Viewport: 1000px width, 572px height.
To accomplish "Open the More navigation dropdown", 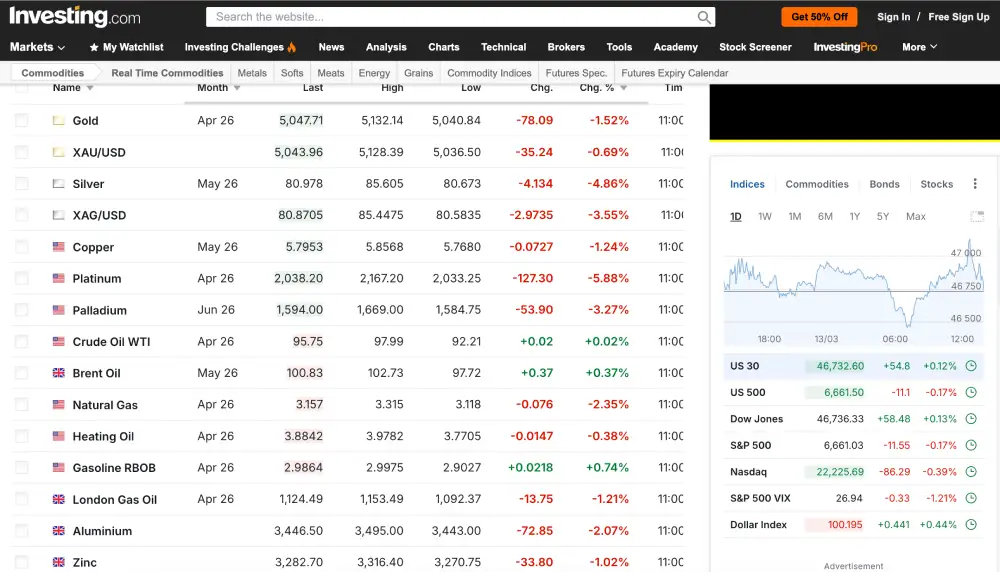I will 919,47.
